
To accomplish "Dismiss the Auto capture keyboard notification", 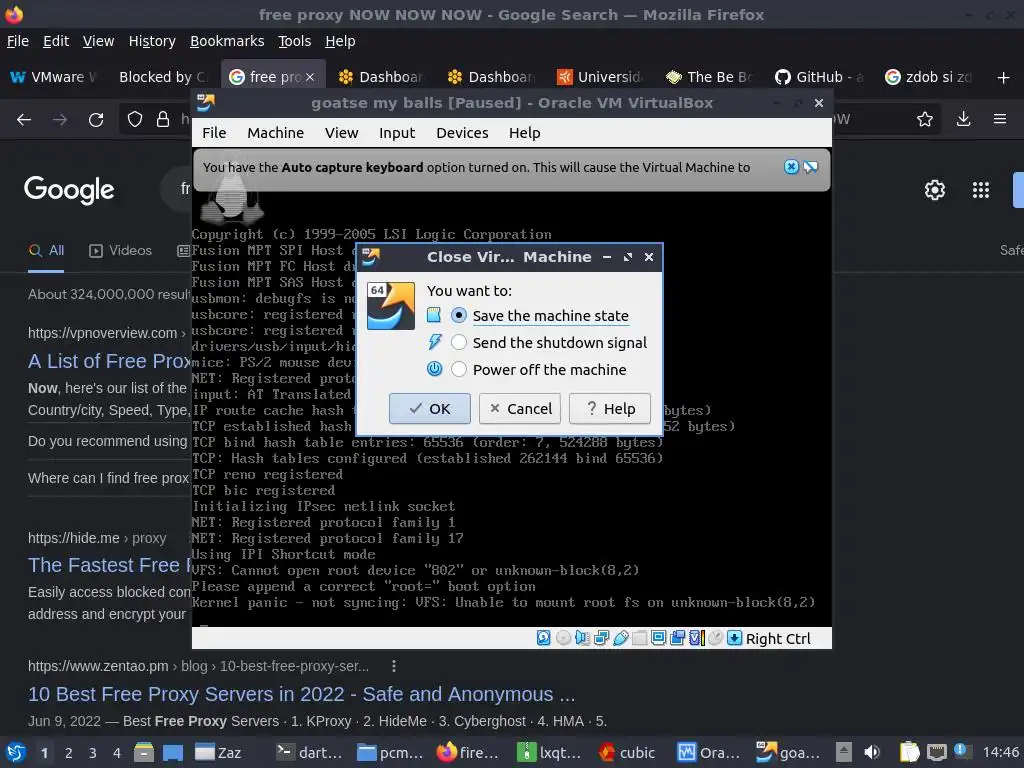I will (791, 167).
